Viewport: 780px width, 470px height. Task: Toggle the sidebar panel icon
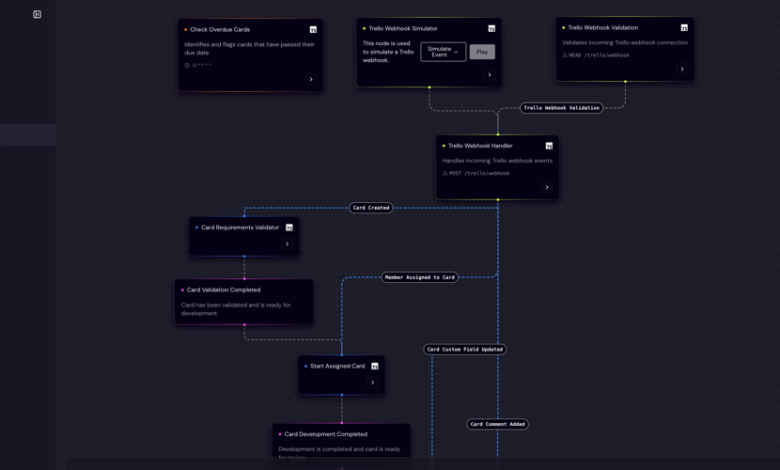tap(37, 14)
